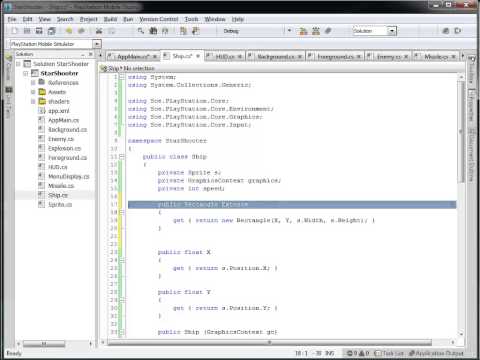
Task: Open the Toolbox side panel tab
Action: pyautogui.click(x=471, y=71)
